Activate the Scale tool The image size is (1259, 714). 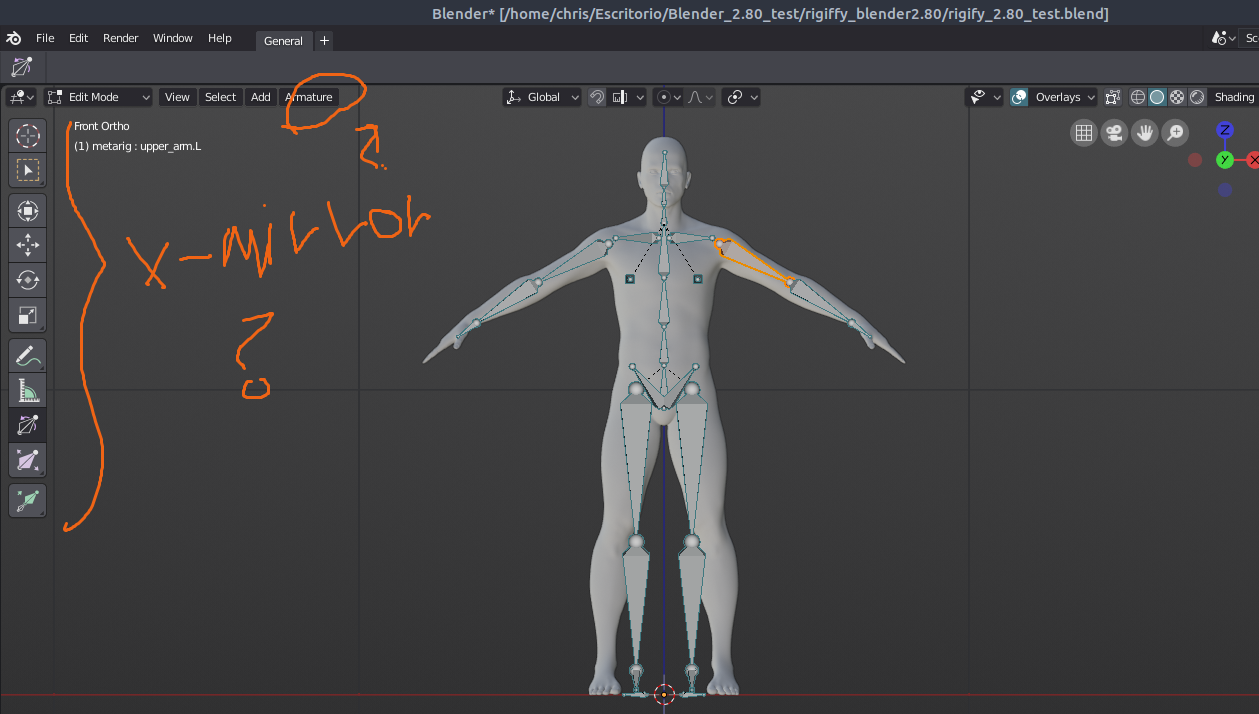point(28,317)
